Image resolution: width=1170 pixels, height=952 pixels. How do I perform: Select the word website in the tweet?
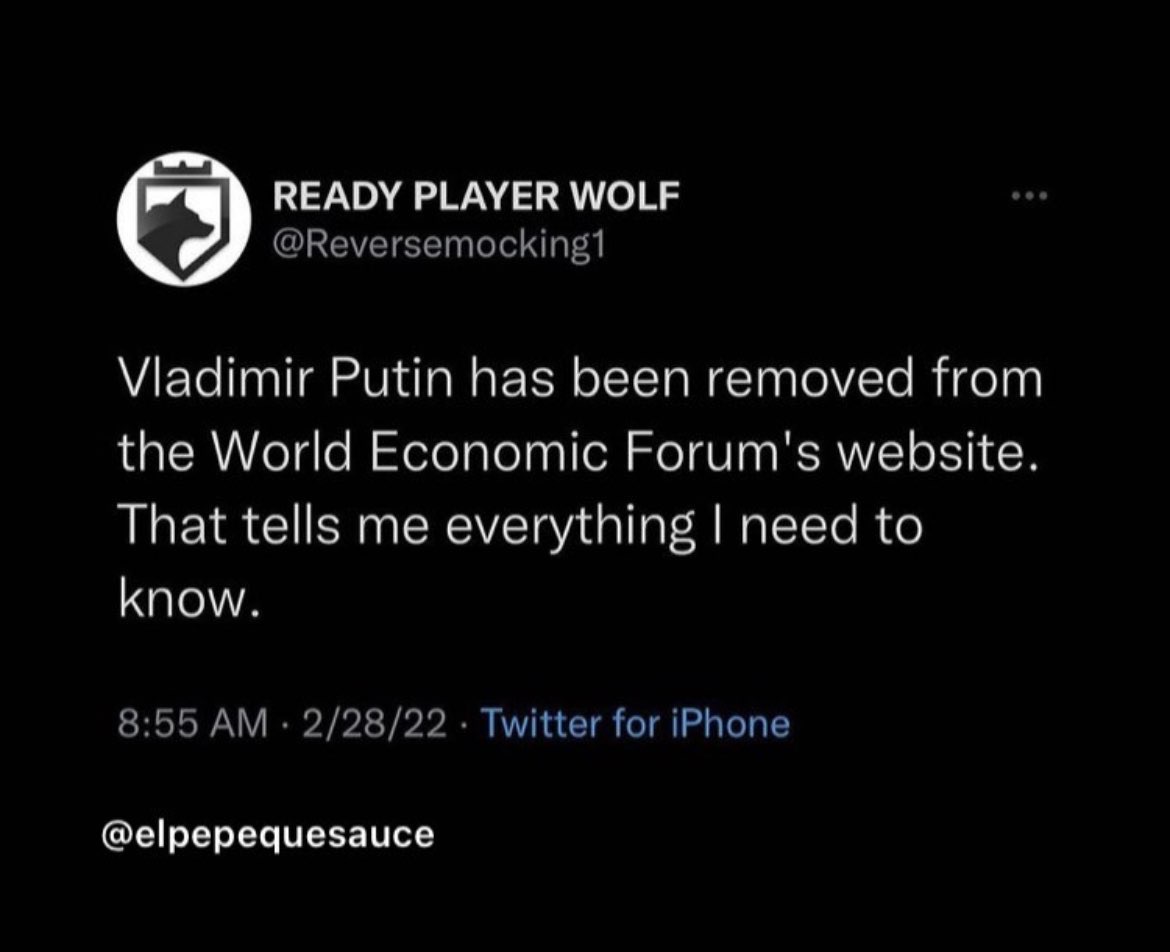pyautogui.click(x=931, y=453)
